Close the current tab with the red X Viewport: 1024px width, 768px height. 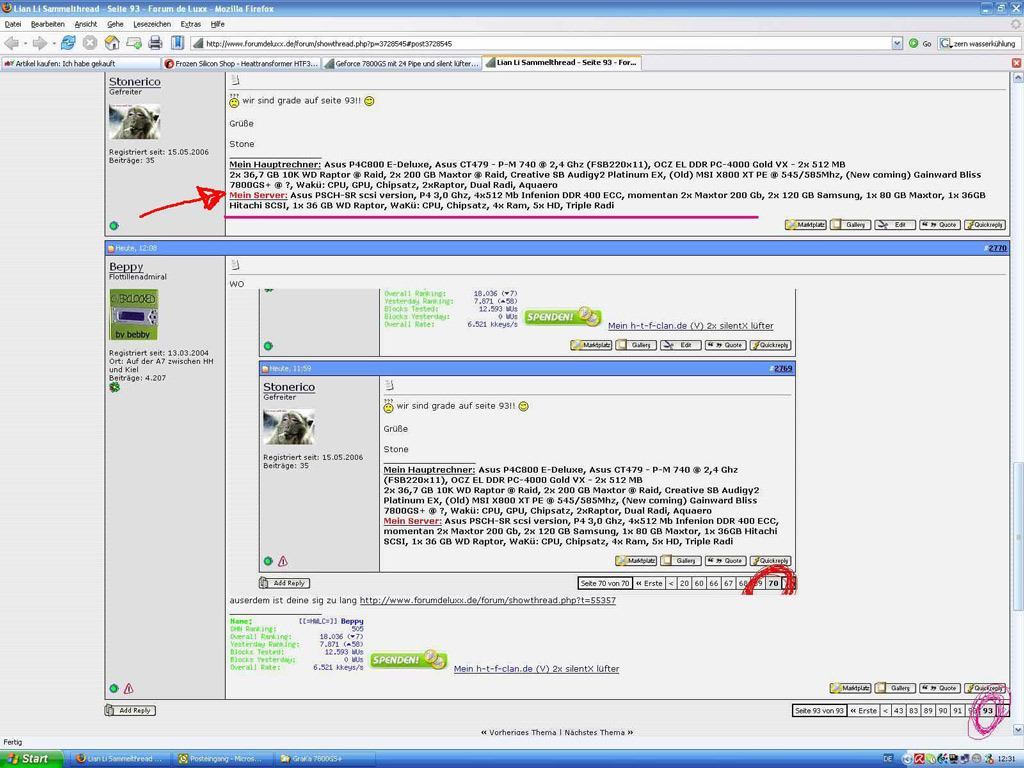click(x=1016, y=63)
